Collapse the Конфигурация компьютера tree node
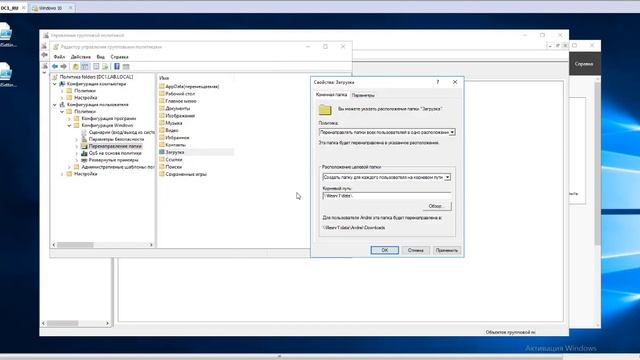 click(x=55, y=84)
